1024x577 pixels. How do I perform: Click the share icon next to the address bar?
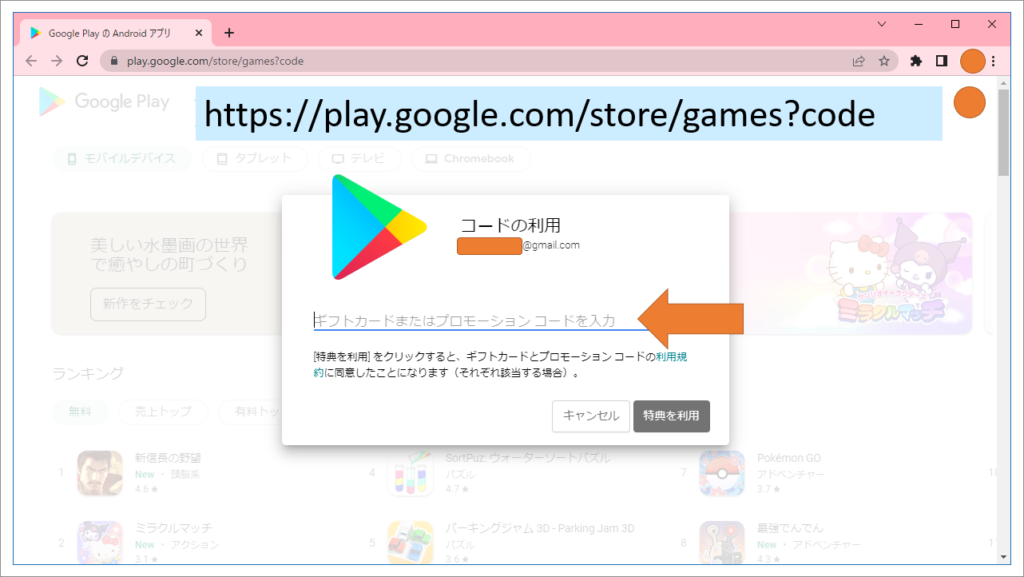click(x=859, y=60)
